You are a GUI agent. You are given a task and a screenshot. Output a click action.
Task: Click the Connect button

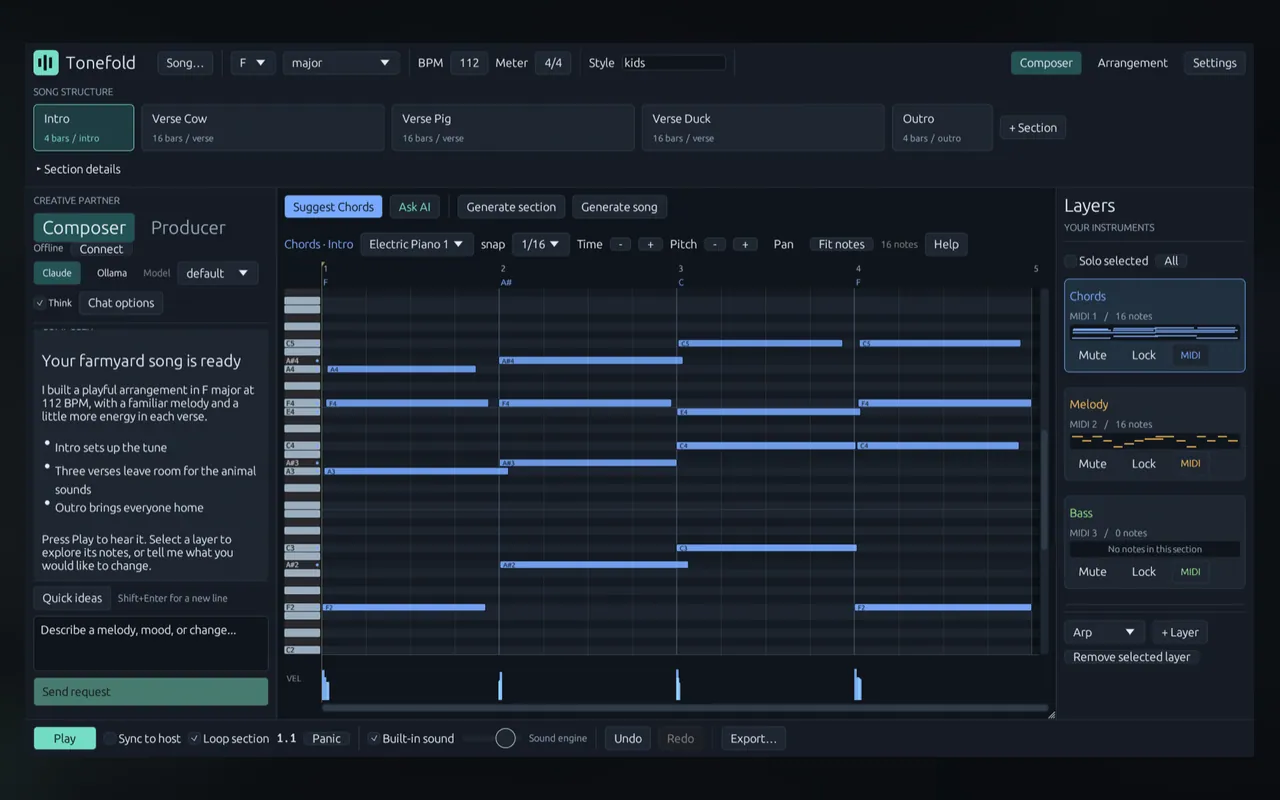click(x=101, y=249)
